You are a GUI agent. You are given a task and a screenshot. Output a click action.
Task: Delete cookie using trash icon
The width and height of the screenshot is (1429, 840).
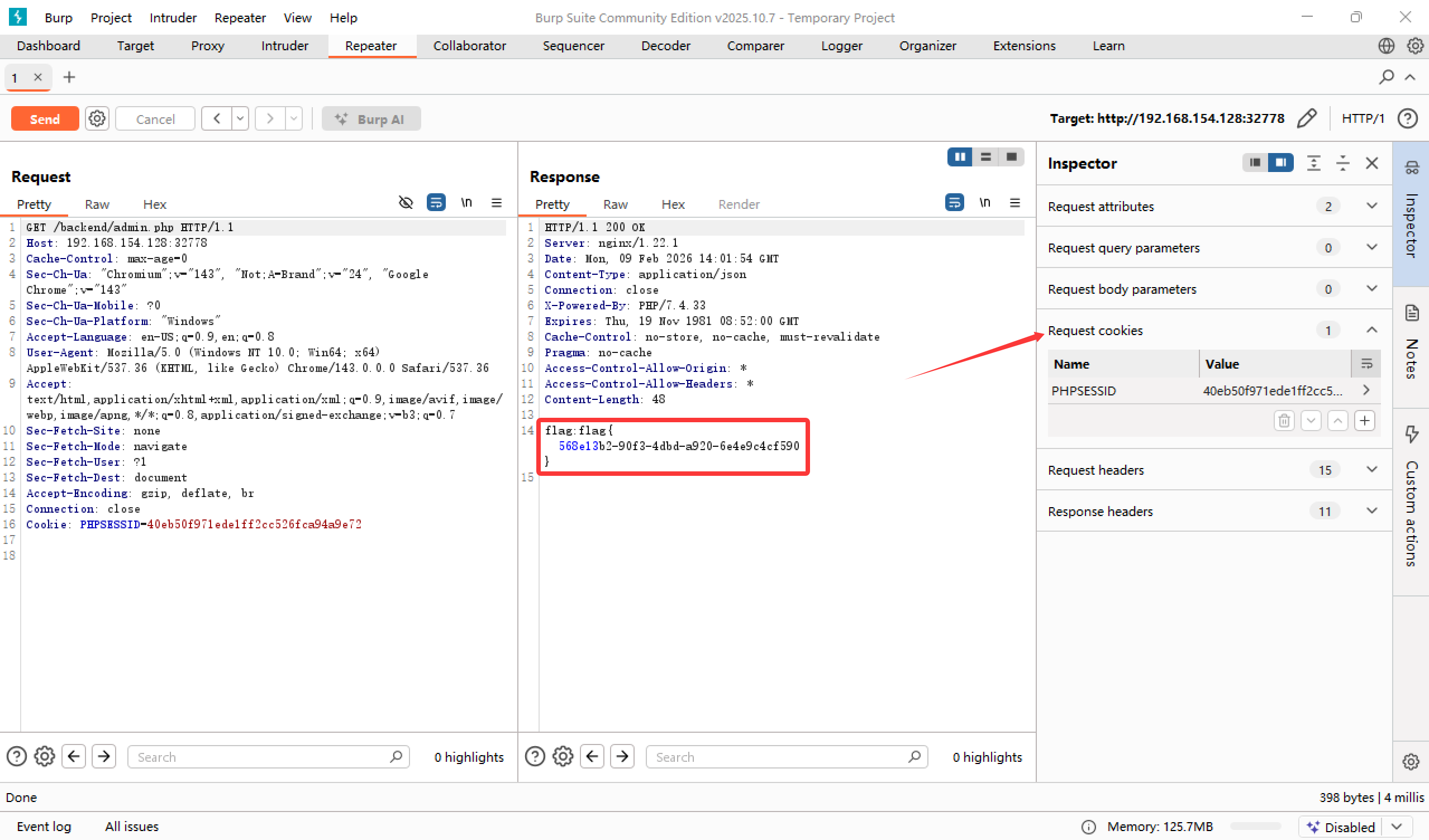coord(1284,421)
